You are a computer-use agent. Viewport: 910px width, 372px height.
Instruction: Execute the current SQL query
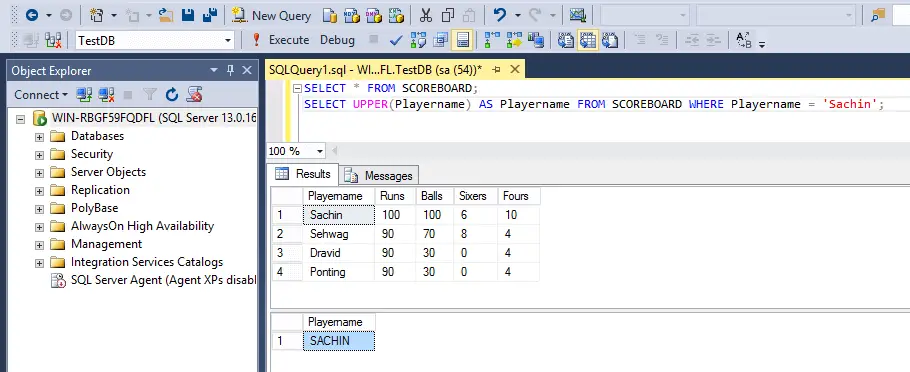(x=281, y=40)
